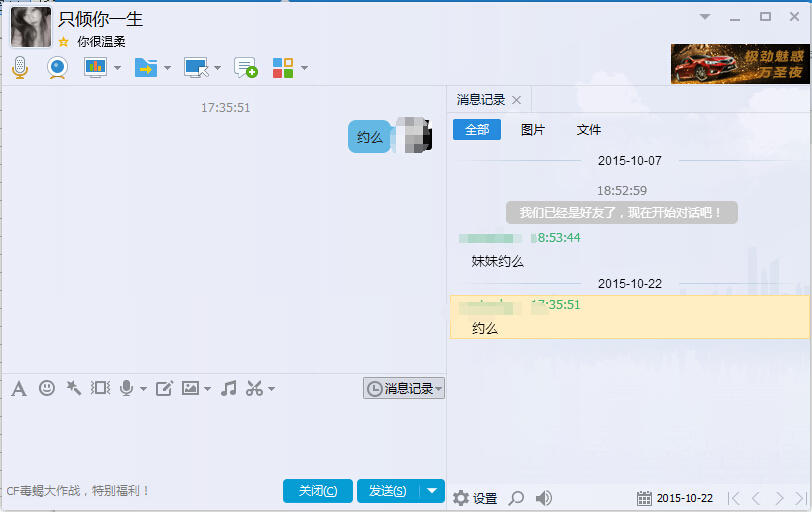Click the speaker sound icon

pos(543,498)
